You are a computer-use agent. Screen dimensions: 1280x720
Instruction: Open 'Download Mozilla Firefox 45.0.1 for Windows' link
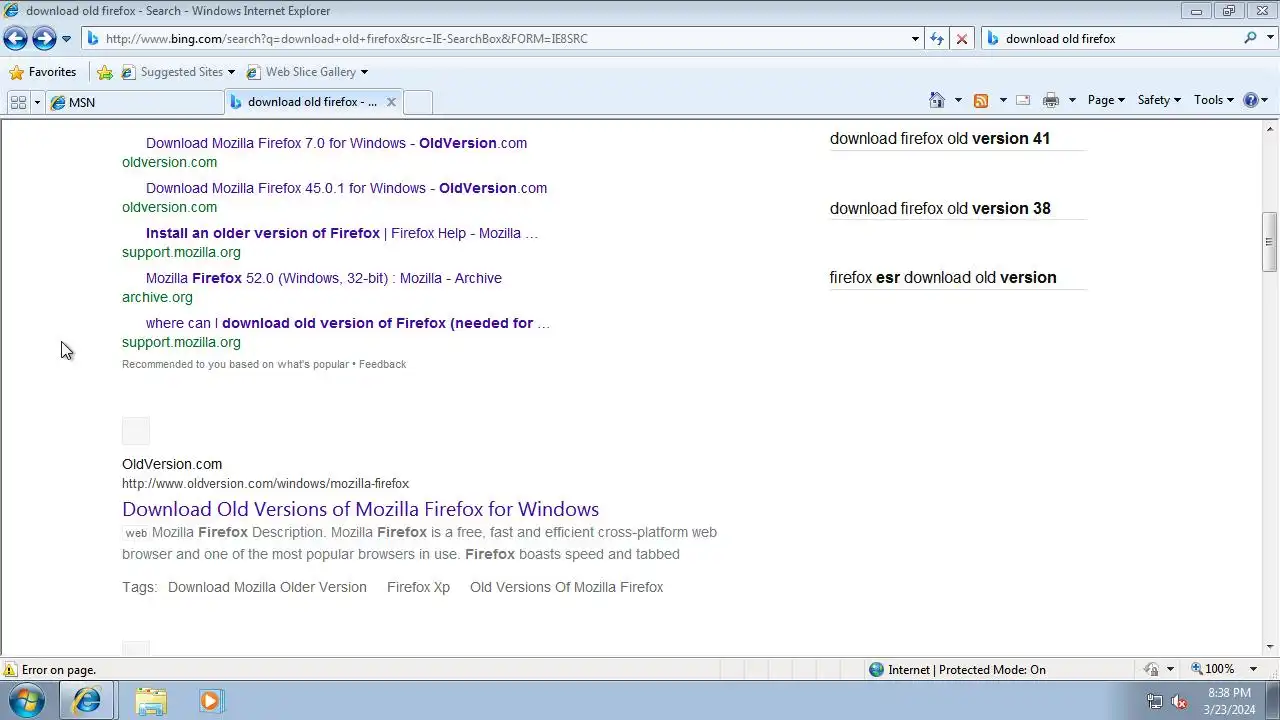pyautogui.click(x=346, y=188)
